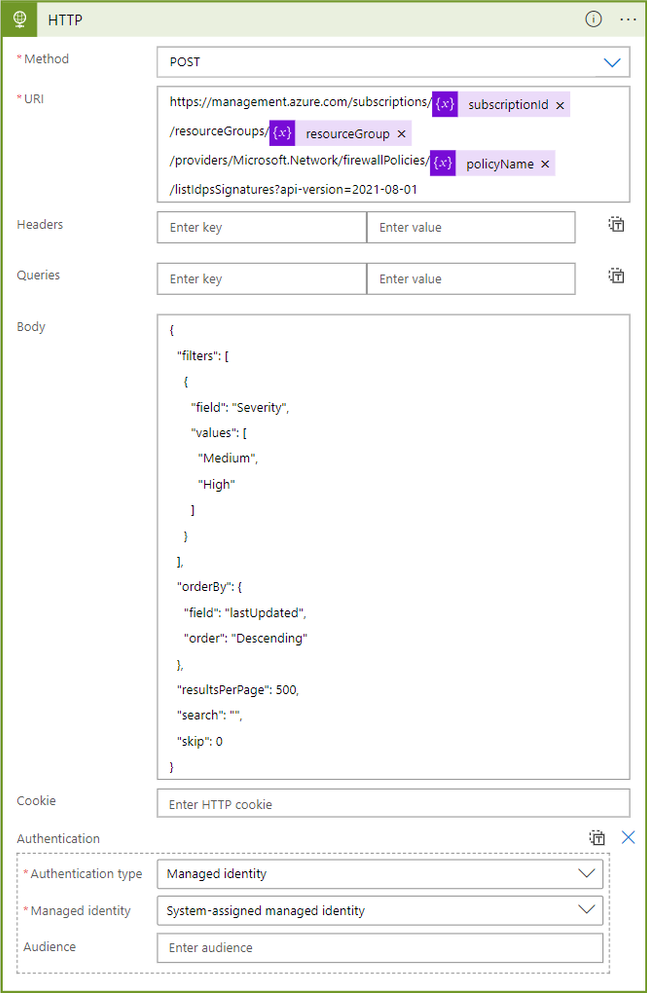Click 'https://management.azure.com/subscriptions/' URI text

tap(300, 102)
